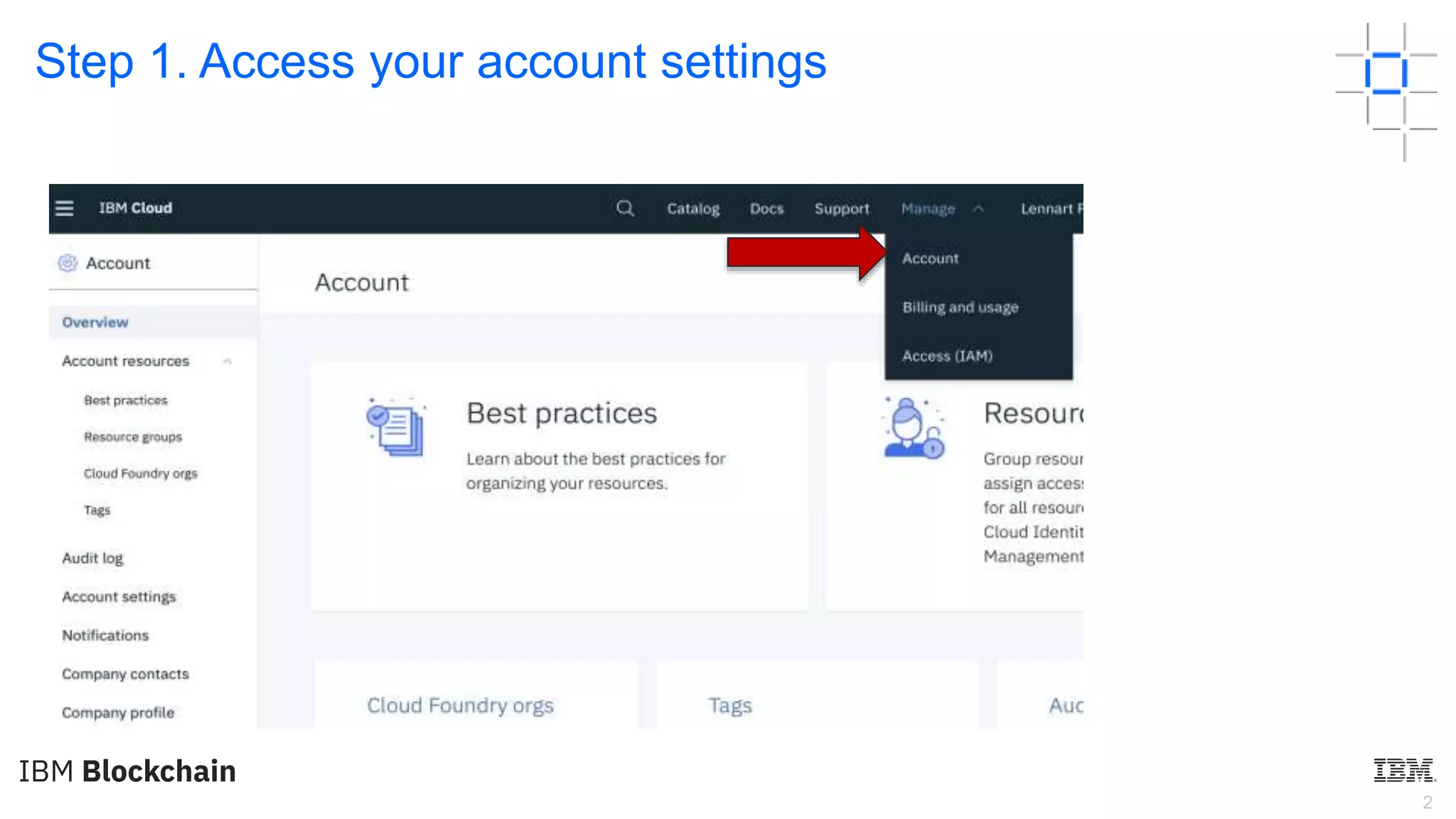1456x819 pixels.
Task: Select Overview in the sidebar
Action: 95,323
